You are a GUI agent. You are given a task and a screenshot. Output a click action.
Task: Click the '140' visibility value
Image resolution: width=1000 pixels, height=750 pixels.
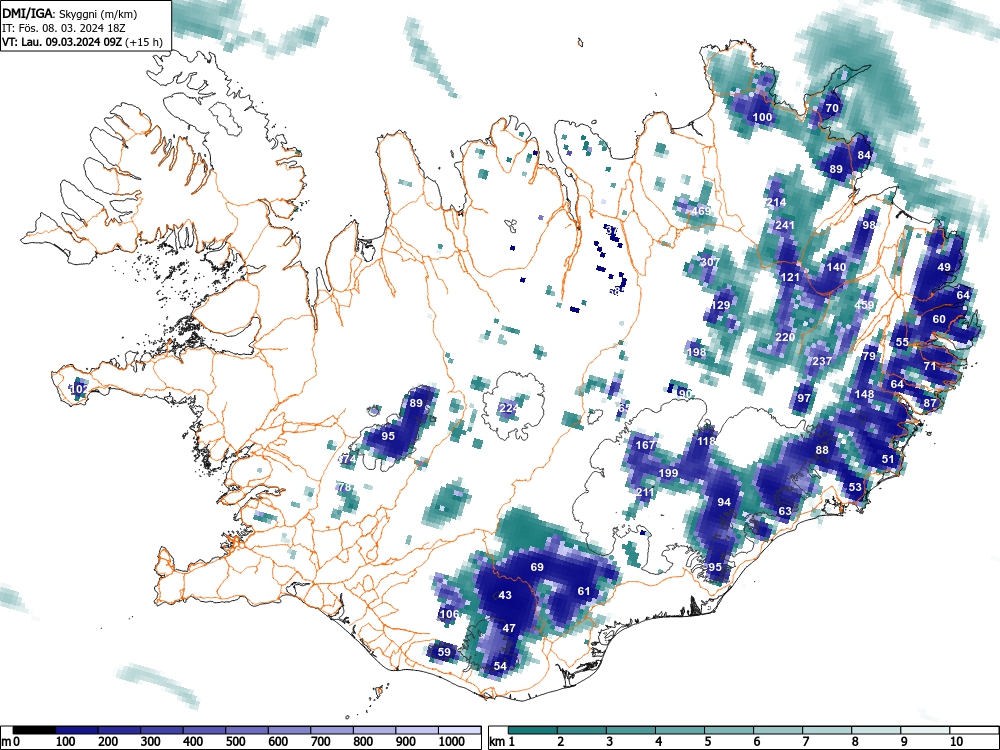836,267
